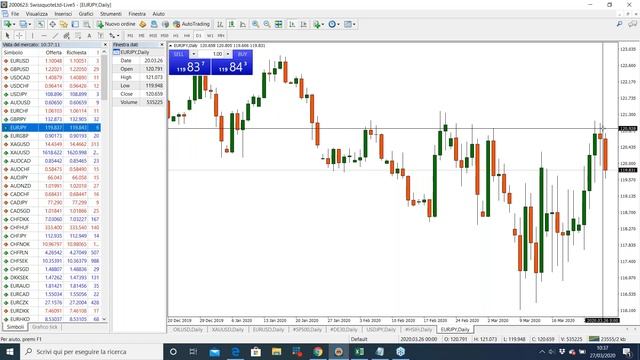Switch chart to line chart icon
The width and height of the screenshot is (640, 360).
point(243,24)
